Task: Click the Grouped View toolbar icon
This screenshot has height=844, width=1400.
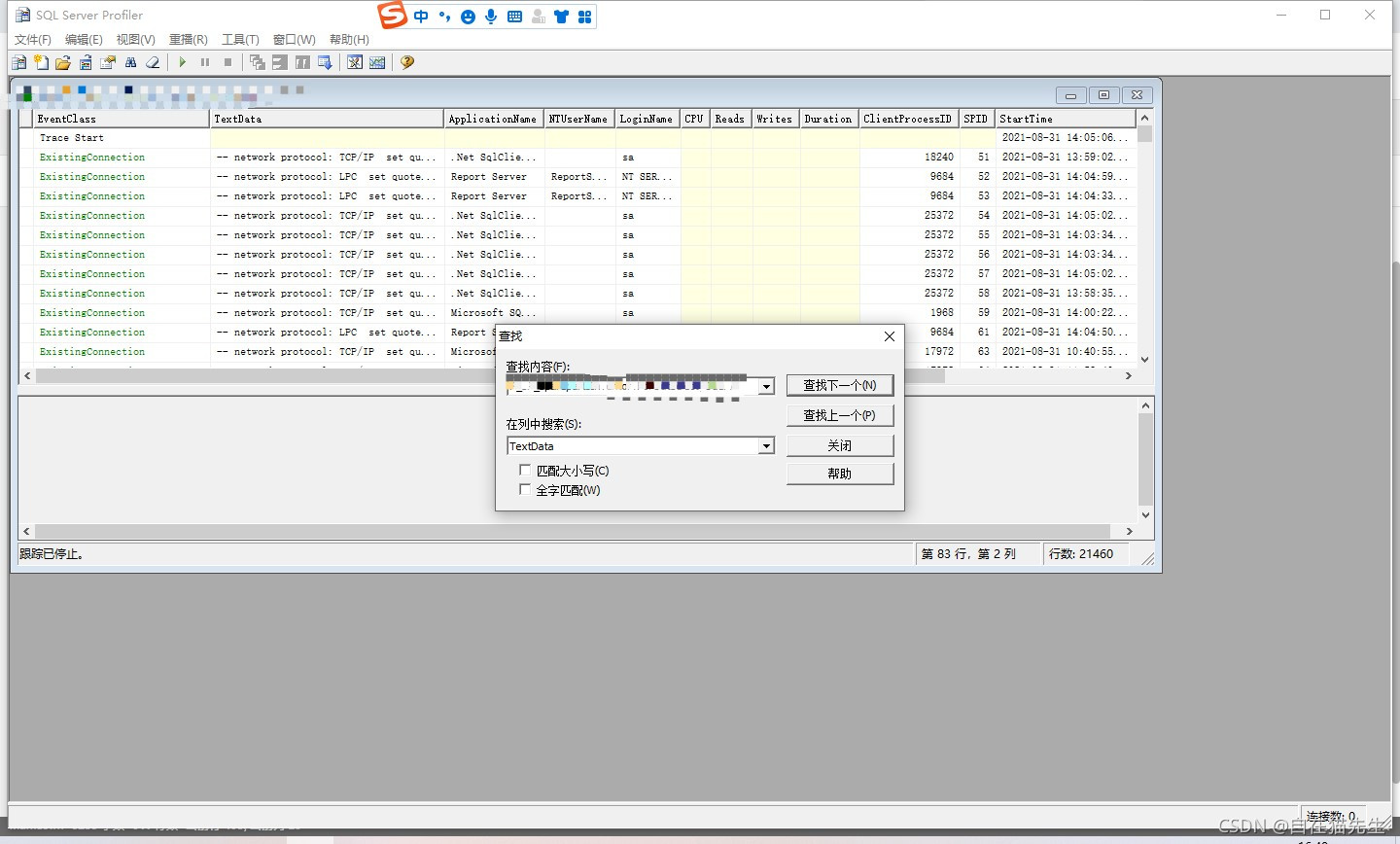Action: [x=258, y=62]
